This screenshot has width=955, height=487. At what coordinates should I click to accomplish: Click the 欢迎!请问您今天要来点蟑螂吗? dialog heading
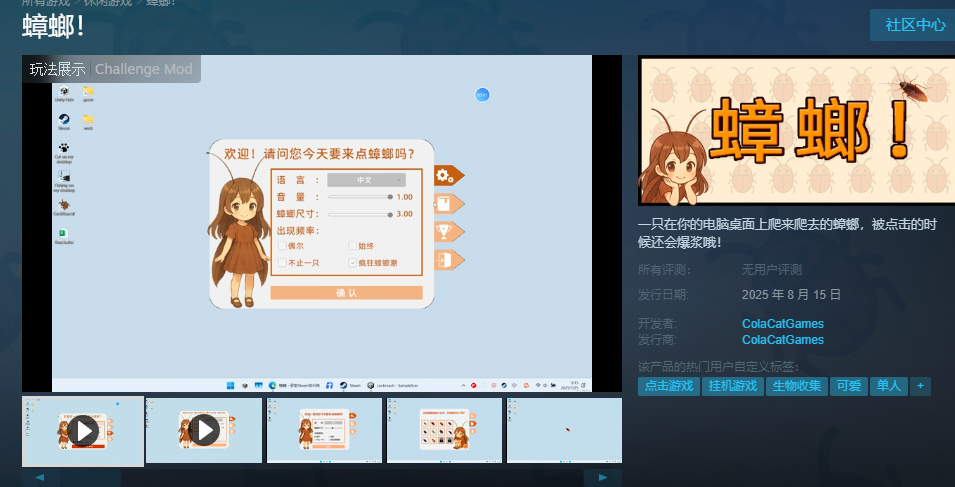[x=320, y=153]
